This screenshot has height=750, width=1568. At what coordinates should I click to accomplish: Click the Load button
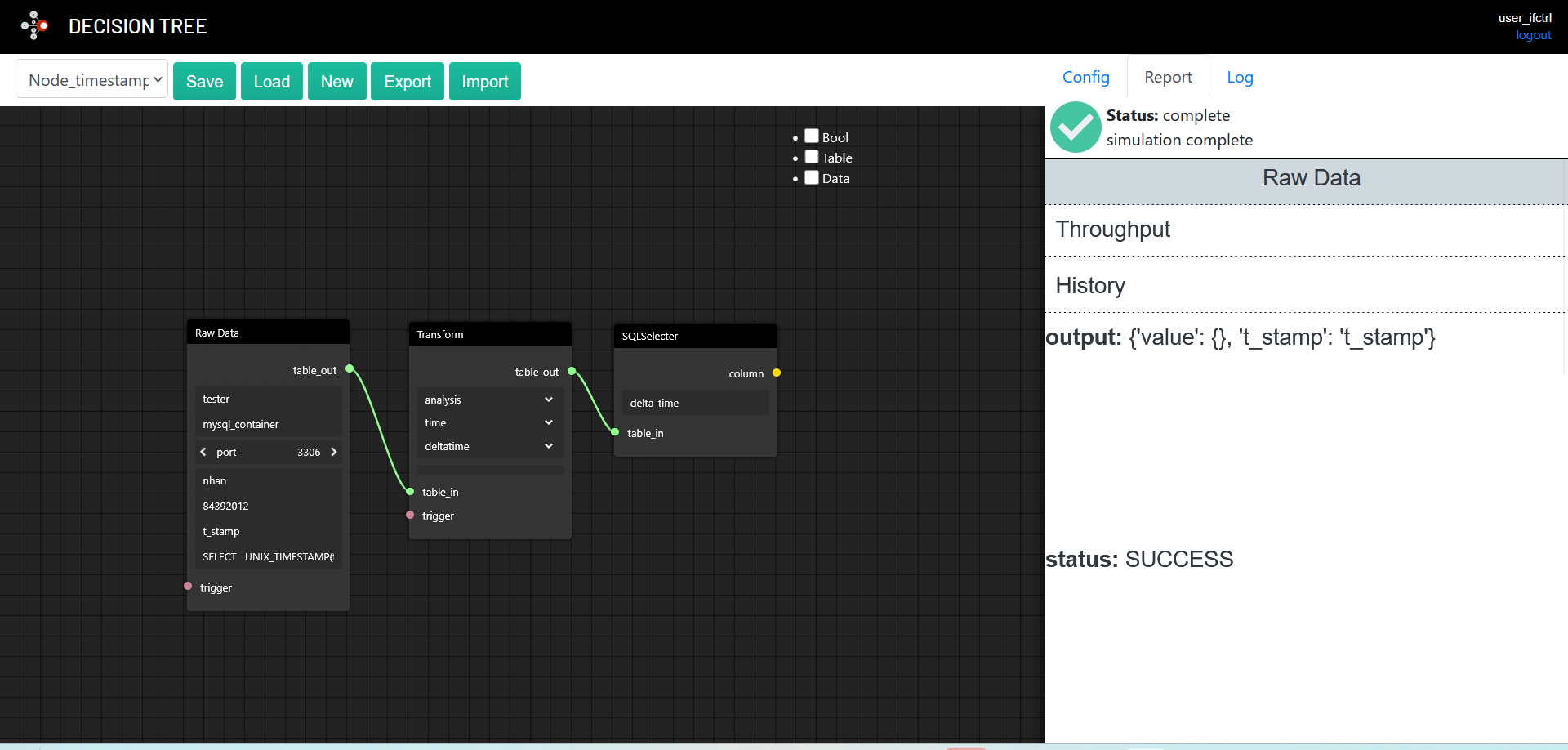pyautogui.click(x=272, y=81)
